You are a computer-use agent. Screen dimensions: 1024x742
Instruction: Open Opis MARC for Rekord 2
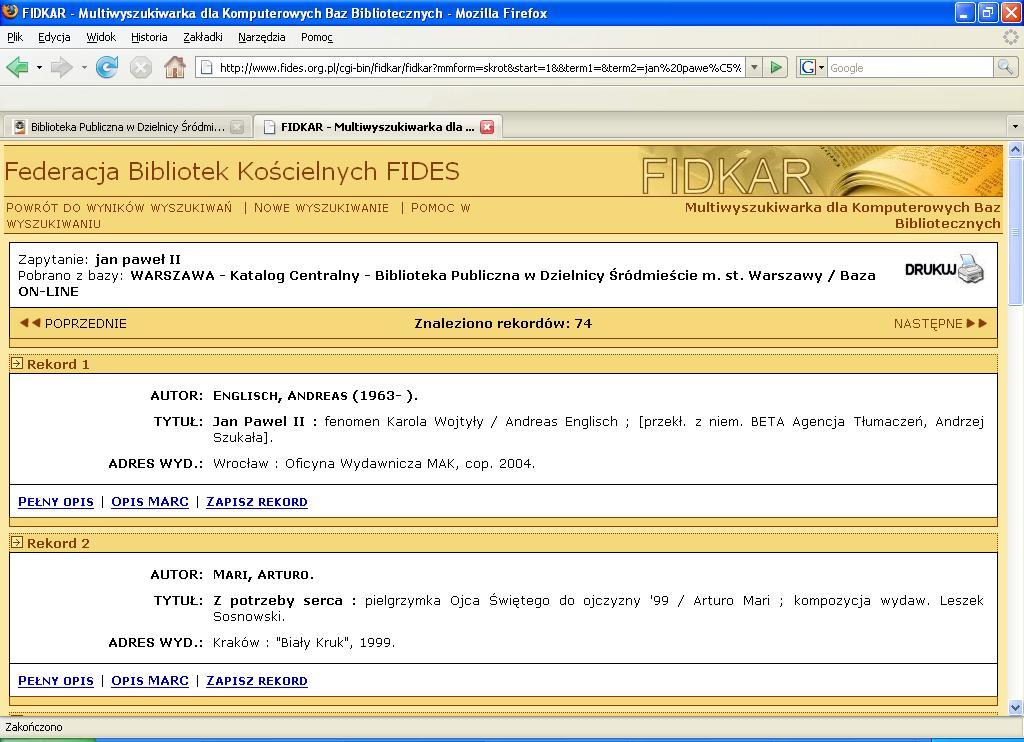click(x=150, y=681)
